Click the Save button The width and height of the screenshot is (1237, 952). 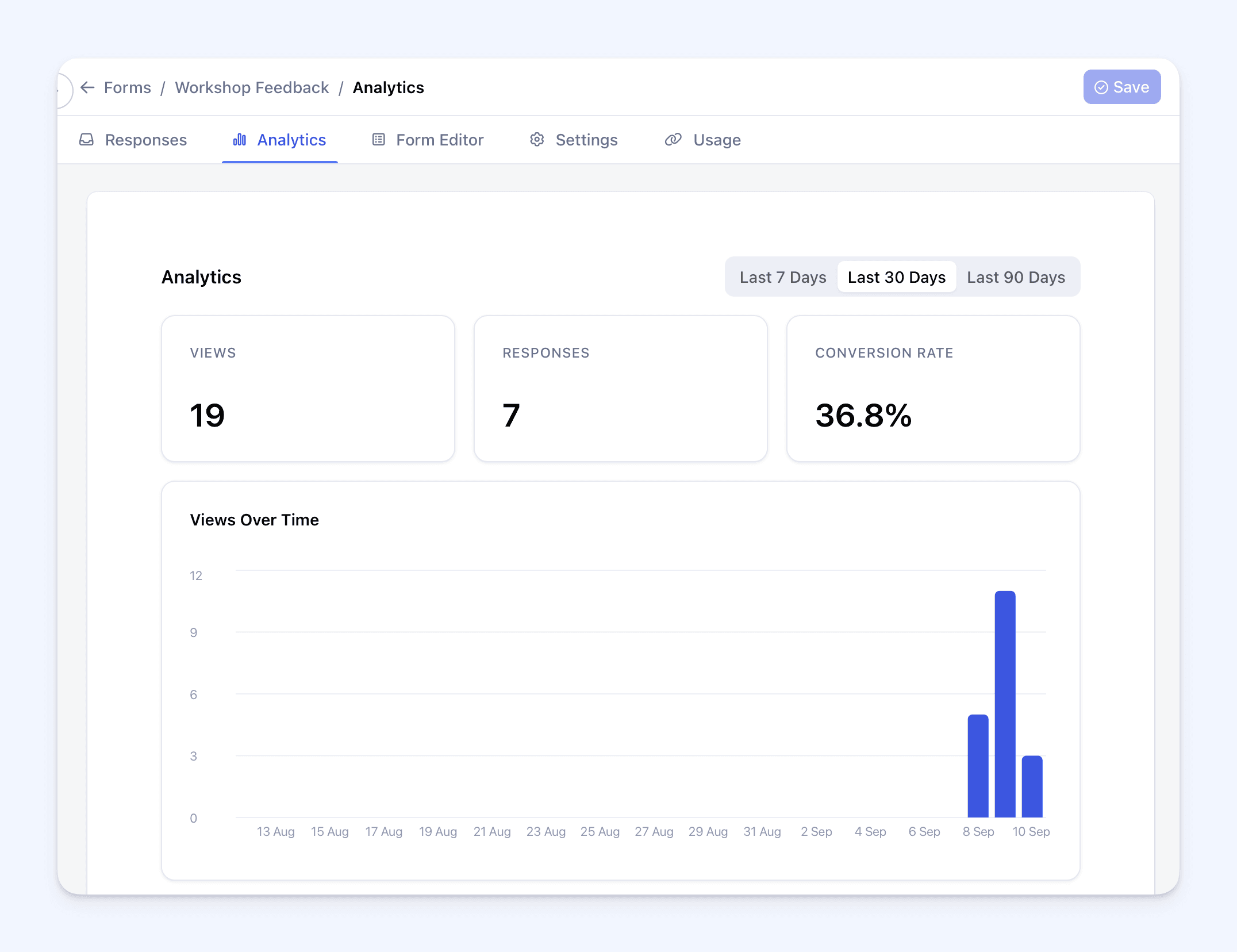1121,87
